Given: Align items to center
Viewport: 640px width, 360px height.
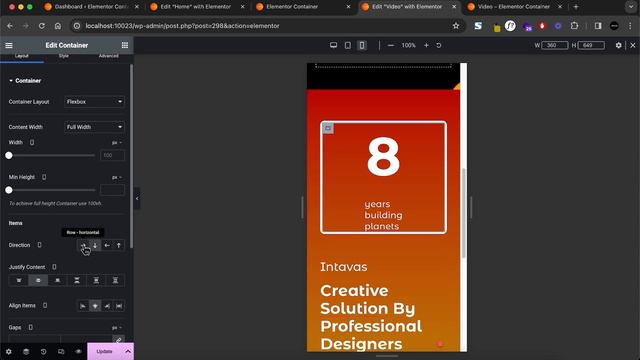Looking at the screenshot, I should pyautogui.click(x=95, y=306).
